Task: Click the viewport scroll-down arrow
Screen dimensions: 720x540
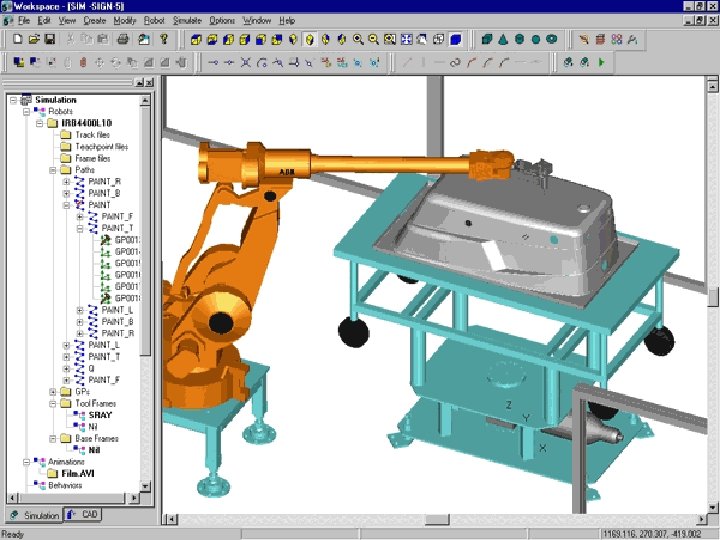Action: pos(713,507)
